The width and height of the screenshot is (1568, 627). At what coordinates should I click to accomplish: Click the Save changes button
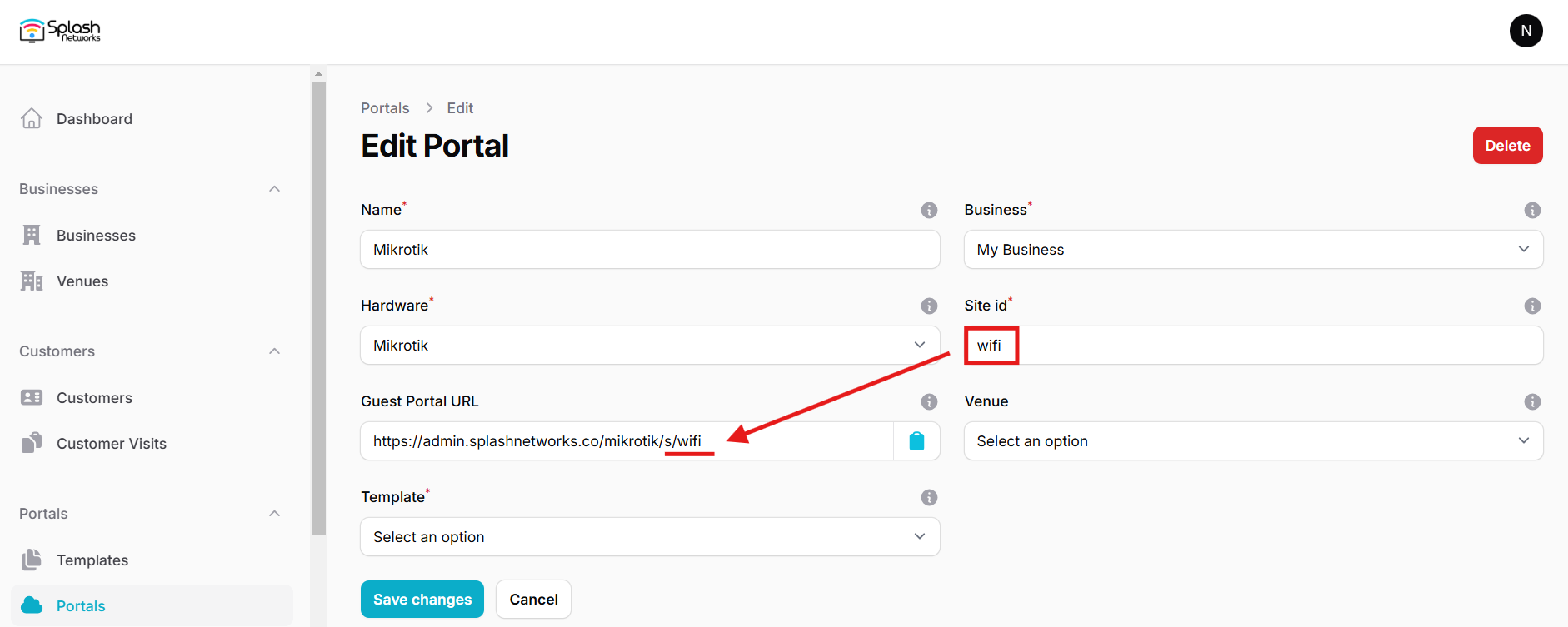pos(422,599)
